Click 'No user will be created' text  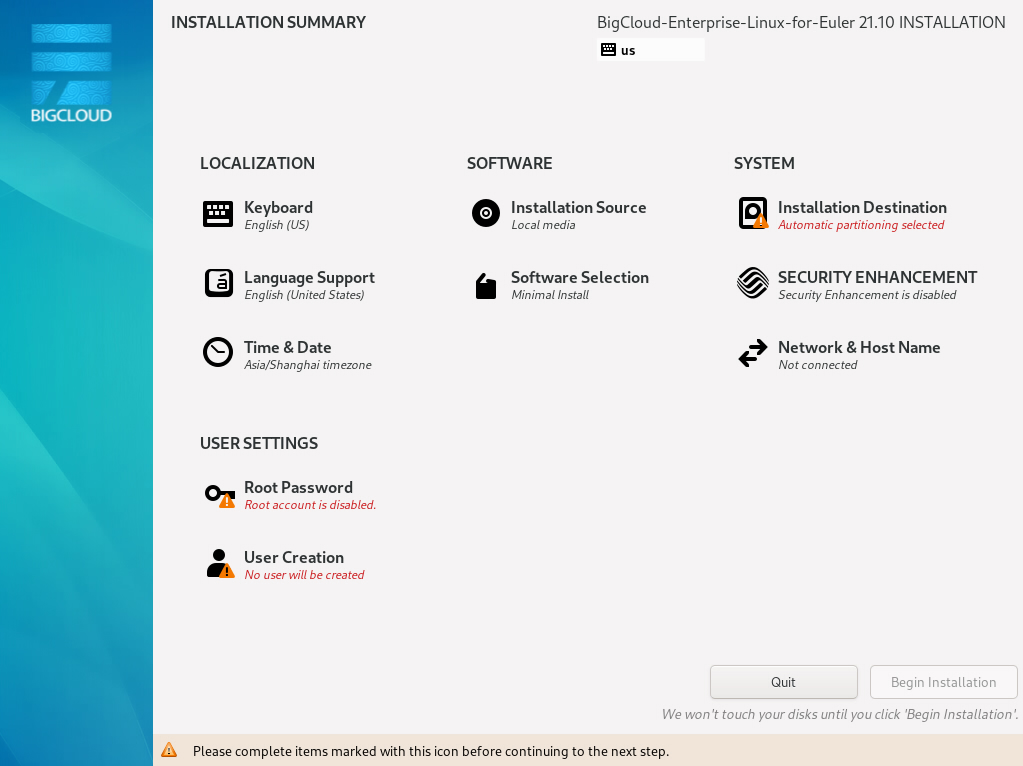(x=304, y=575)
